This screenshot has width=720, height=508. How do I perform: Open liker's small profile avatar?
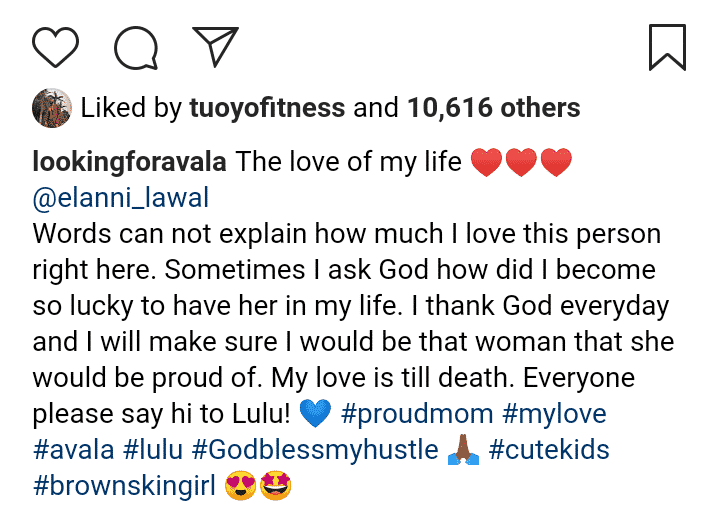pyautogui.click(x=51, y=107)
